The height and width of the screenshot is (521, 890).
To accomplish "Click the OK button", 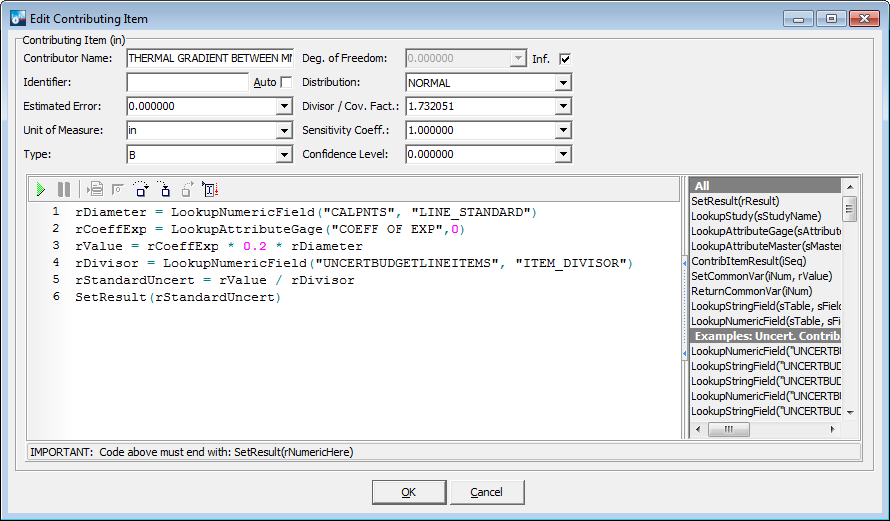I will tap(408, 492).
